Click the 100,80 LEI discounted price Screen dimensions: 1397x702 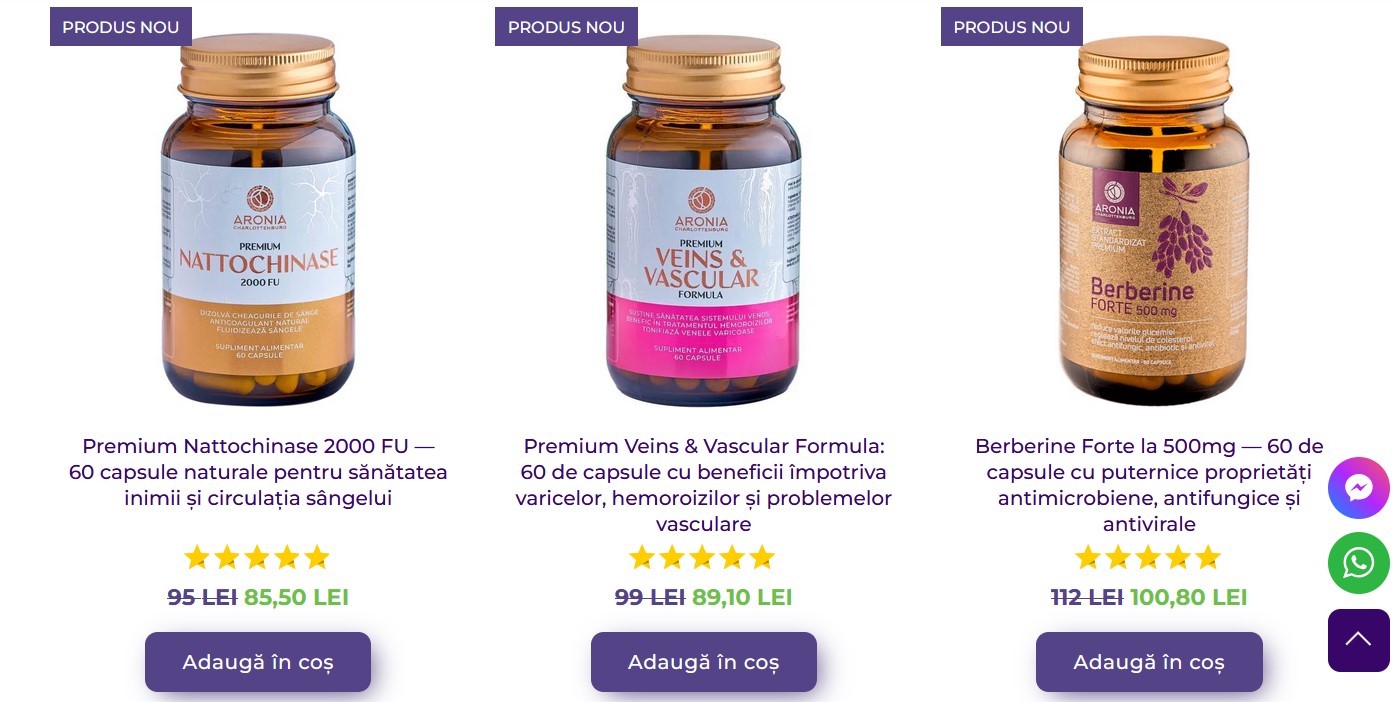tap(1189, 598)
